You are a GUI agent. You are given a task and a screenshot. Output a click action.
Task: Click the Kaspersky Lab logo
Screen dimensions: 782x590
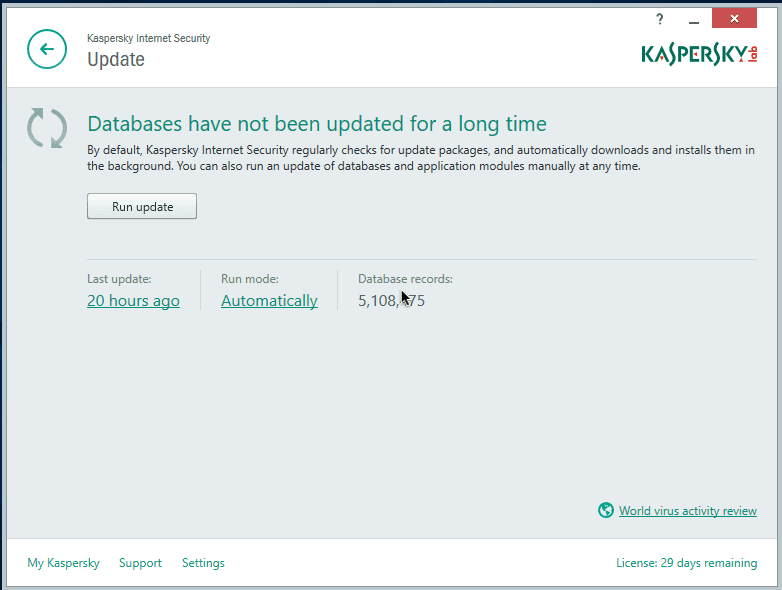pyautogui.click(x=699, y=53)
